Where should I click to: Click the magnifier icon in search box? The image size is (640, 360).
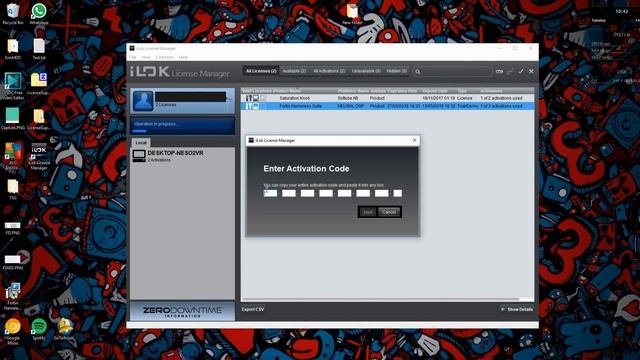(x=418, y=72)
